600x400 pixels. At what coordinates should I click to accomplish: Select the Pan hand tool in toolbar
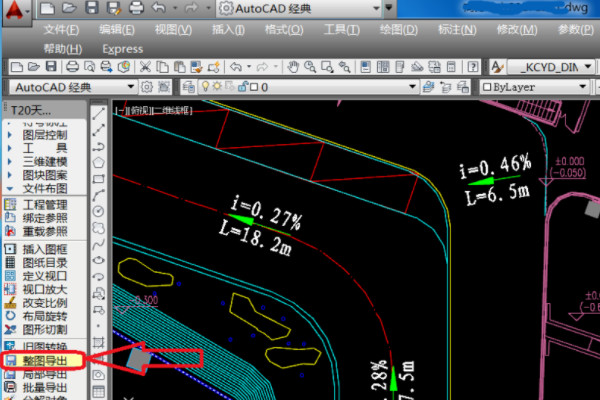[x=294, y=67]
